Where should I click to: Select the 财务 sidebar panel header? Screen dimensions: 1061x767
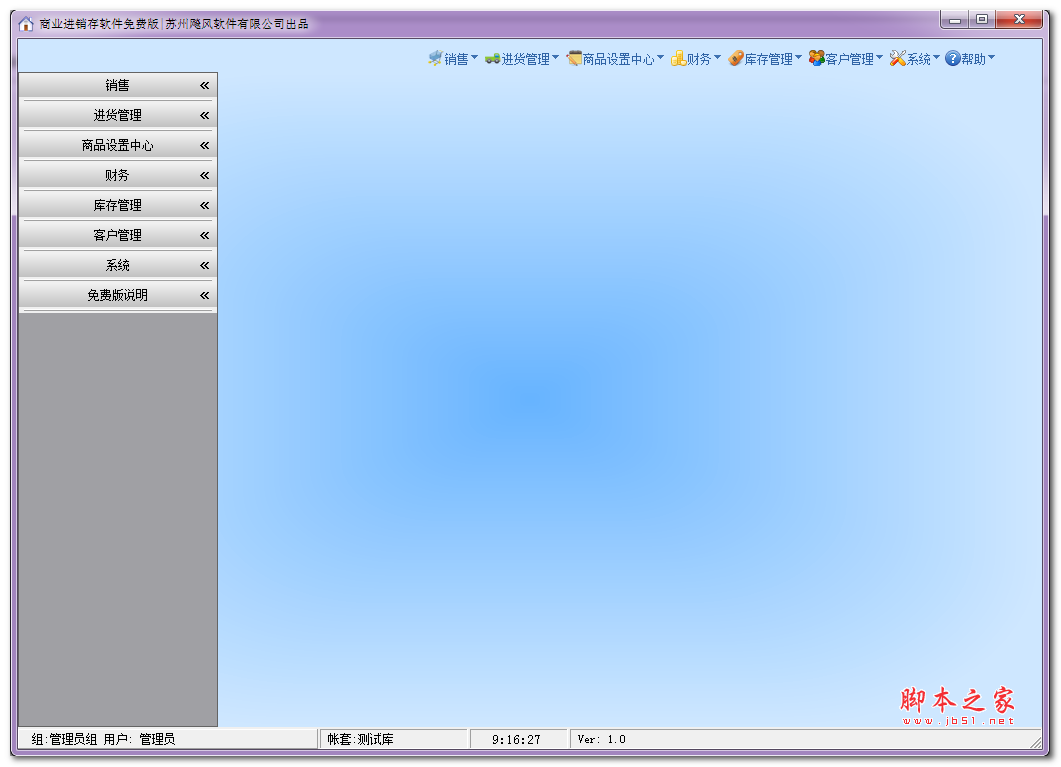point(118,175)
